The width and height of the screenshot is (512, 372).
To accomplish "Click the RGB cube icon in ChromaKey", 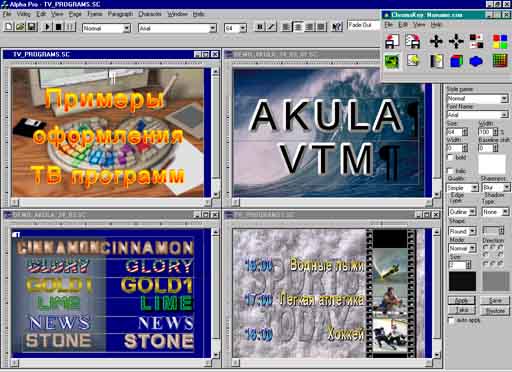I will coord(456,61).
